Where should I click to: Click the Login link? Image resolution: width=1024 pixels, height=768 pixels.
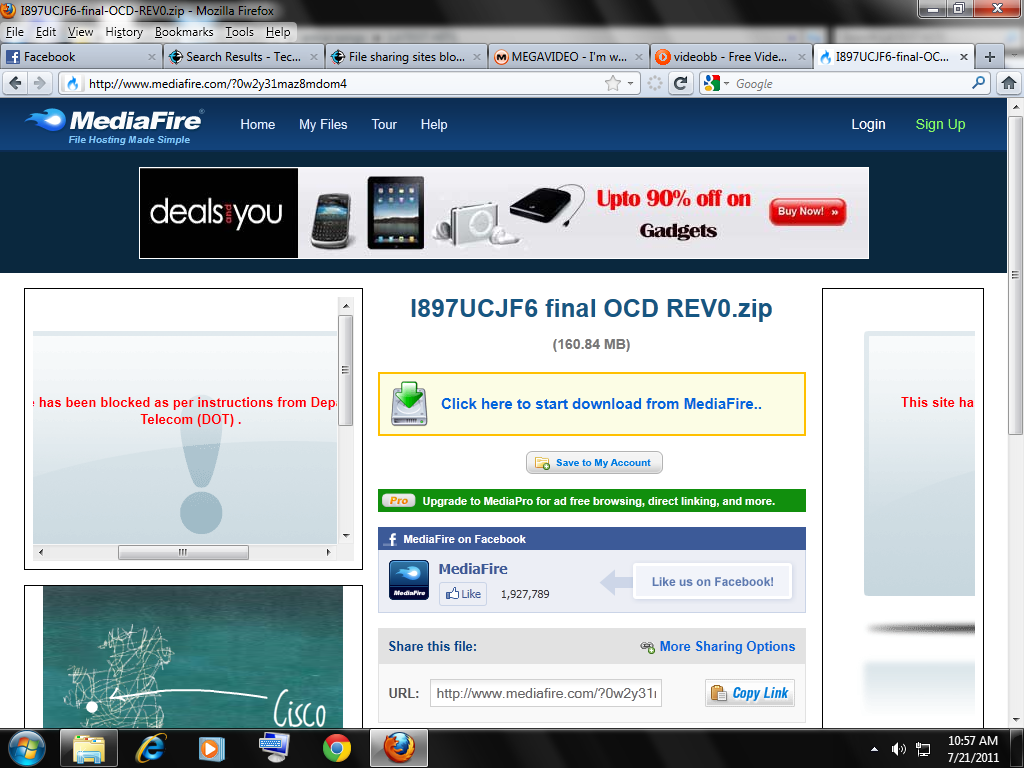point(868,124)
